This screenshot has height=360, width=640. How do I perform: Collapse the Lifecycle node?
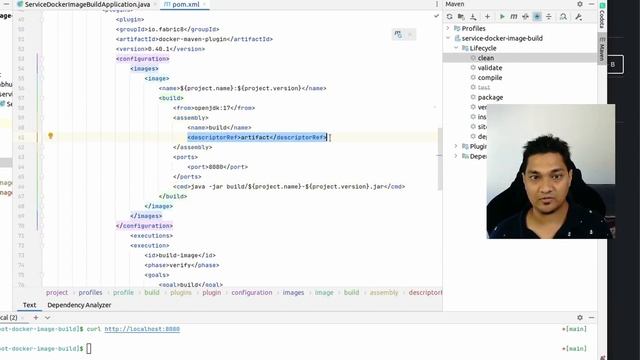[x=456, y=48]
